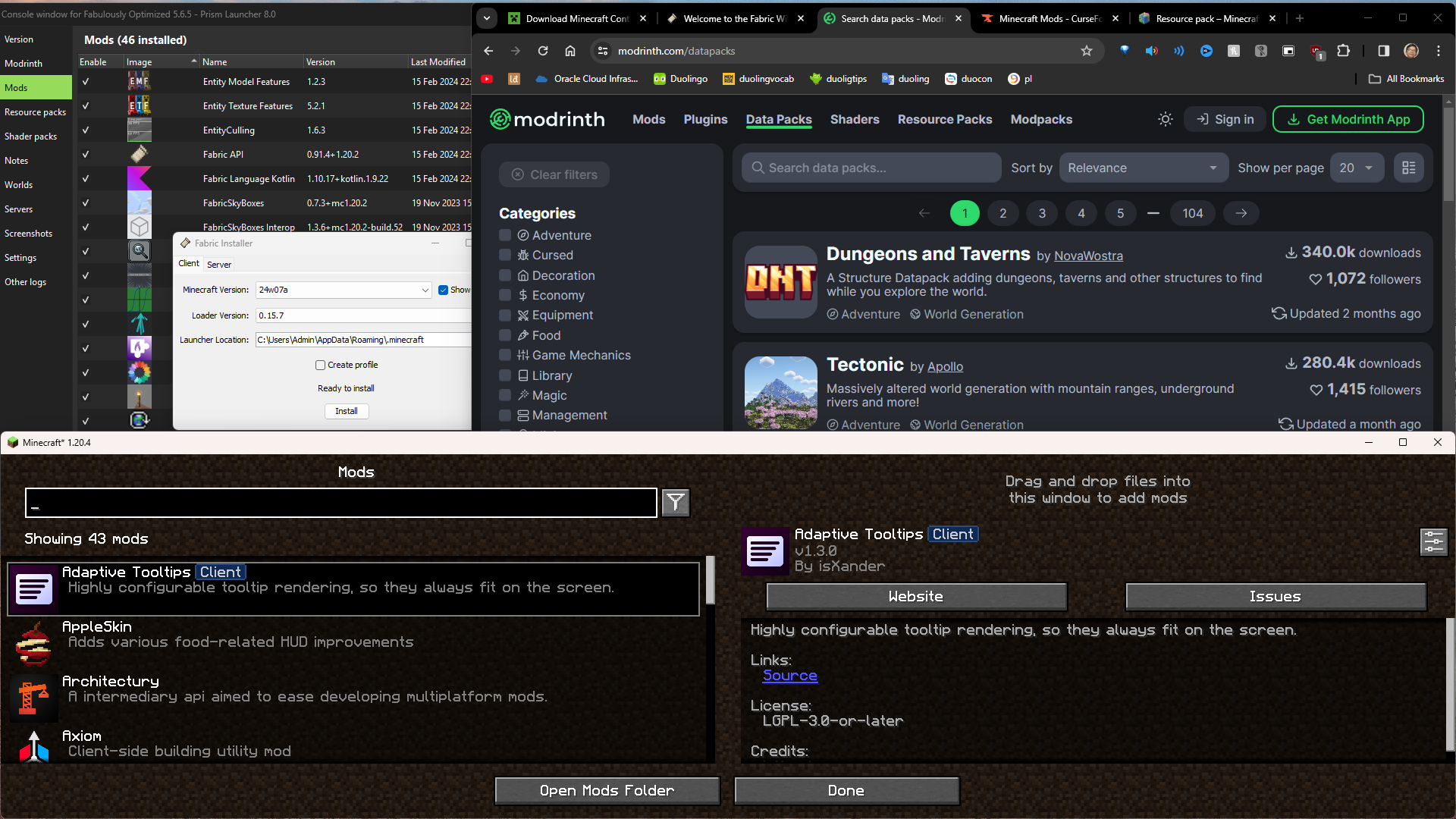Open the tab search dropdown arrow in Chrome
Viewport: 1456px width, 819px height.
pyautogui.click(x=487, y=18)
